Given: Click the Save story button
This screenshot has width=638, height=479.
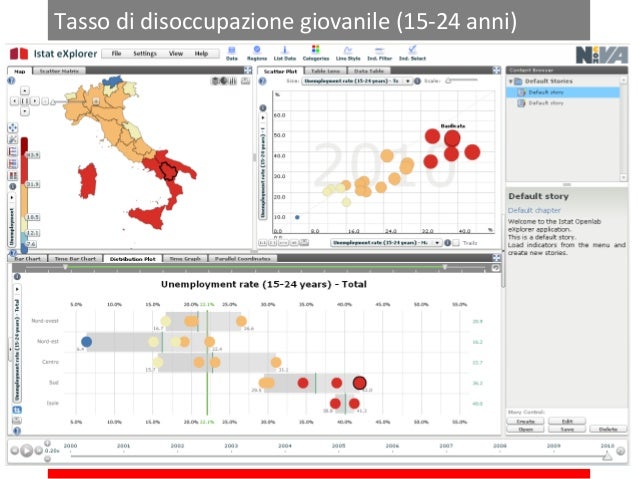Looking at the screenshot, I should [567, 429].
